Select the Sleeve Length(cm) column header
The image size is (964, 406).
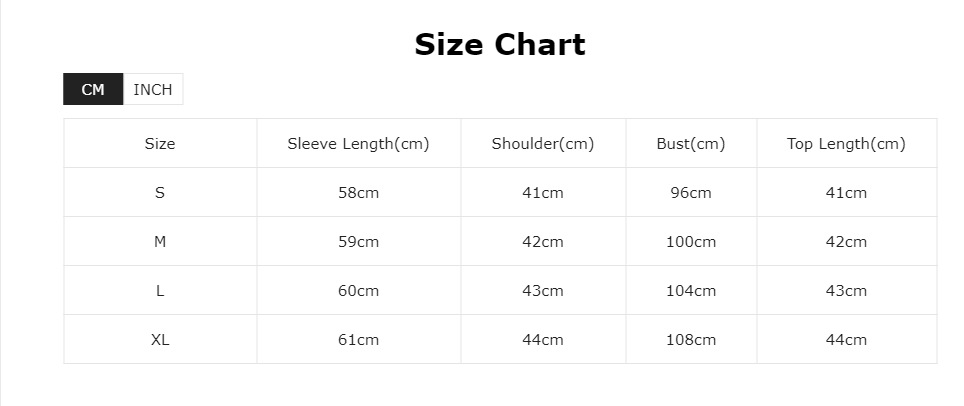tap(358, 143)
